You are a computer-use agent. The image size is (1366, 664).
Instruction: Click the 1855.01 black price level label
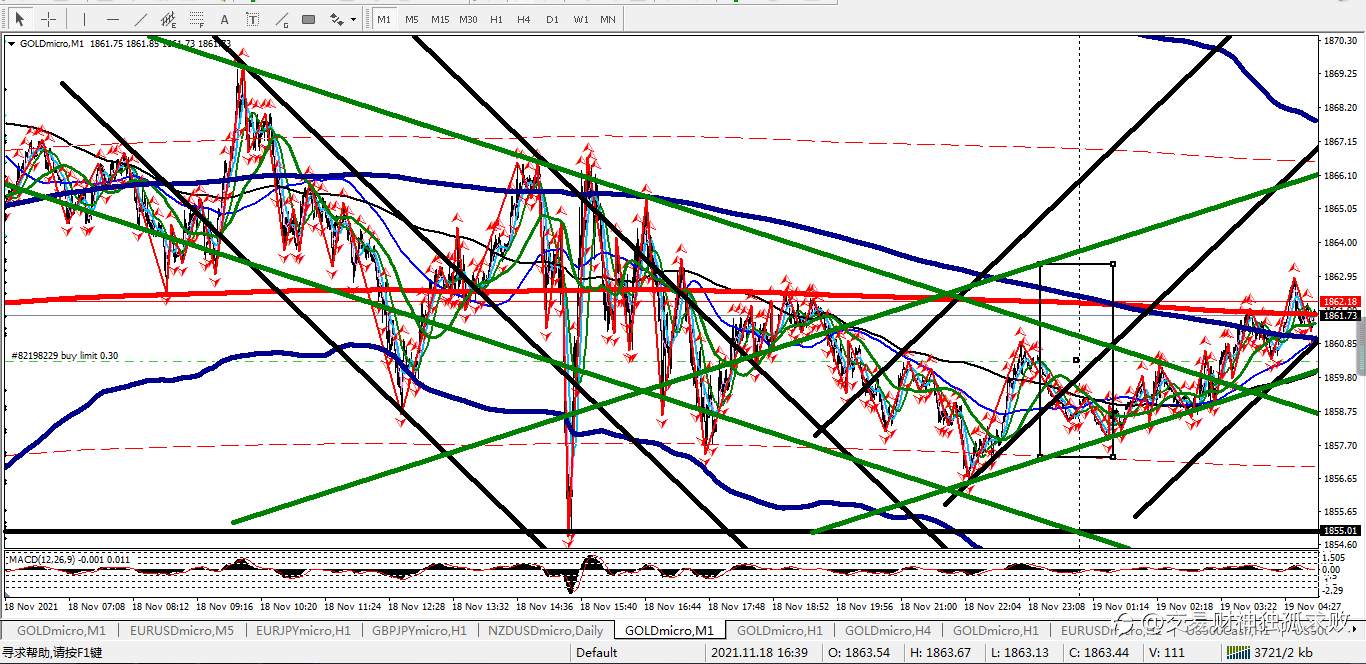[1340, 531]
